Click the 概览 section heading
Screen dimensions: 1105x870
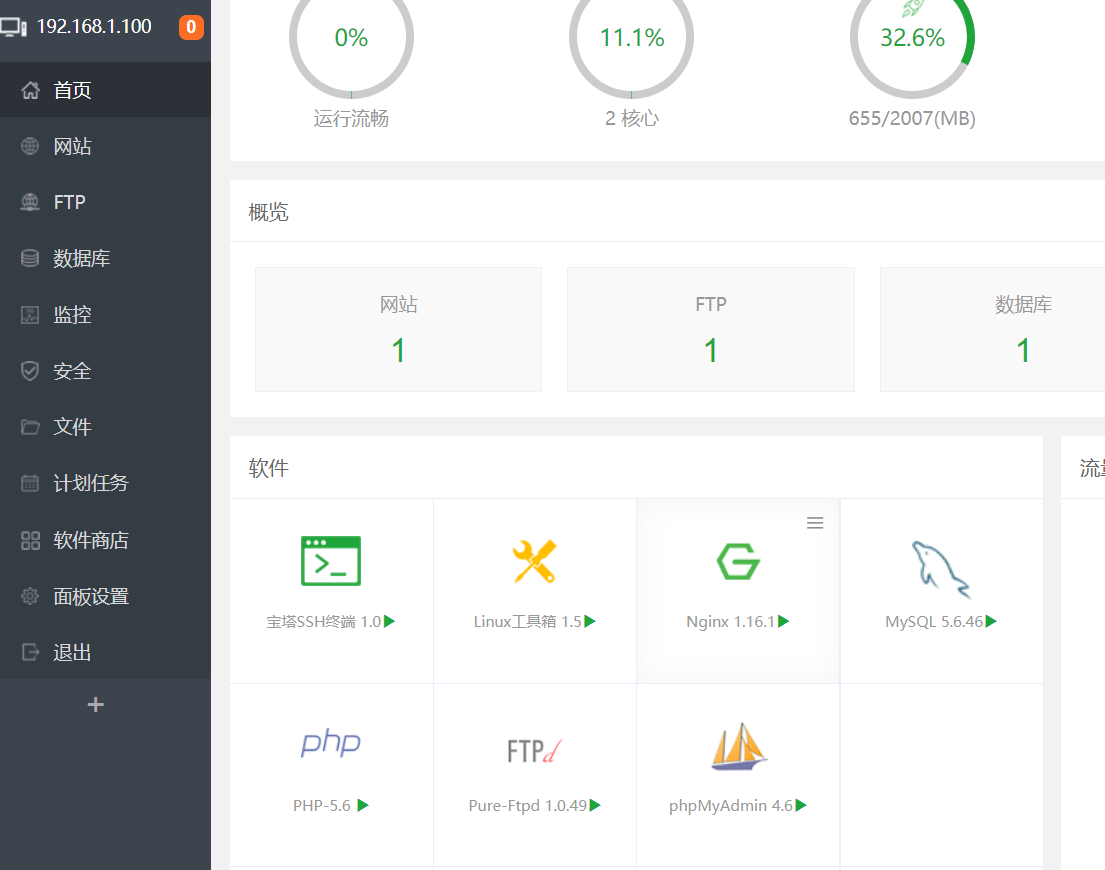pos(268,212)
